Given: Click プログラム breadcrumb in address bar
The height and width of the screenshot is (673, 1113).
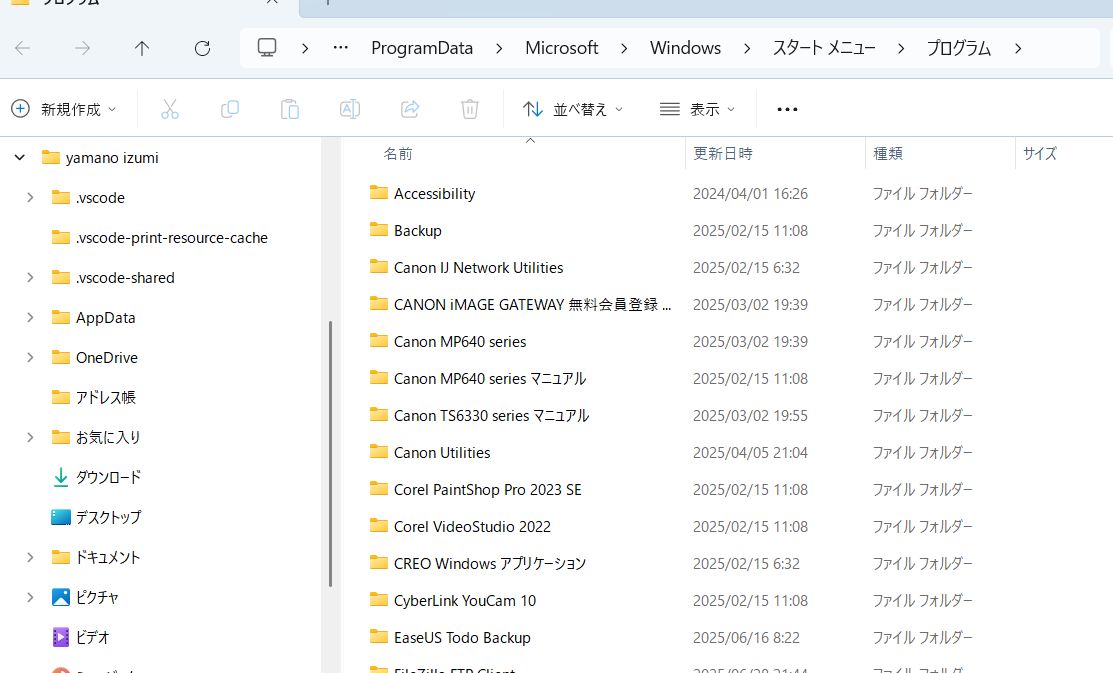Looking at the screenshot, I should 959,48.
